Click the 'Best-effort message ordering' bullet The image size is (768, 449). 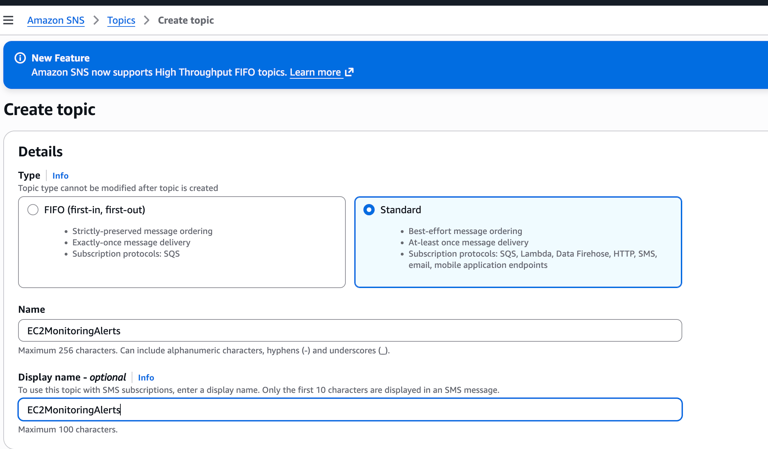465,231
